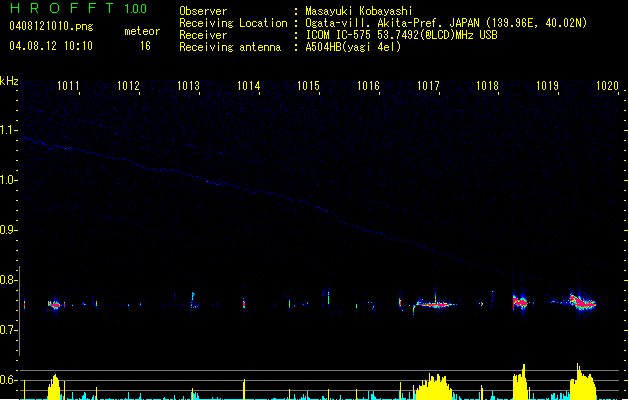The image size is (629, 400).
Task: Click time axis marker 1016
Action: click(x=368, y=86)
